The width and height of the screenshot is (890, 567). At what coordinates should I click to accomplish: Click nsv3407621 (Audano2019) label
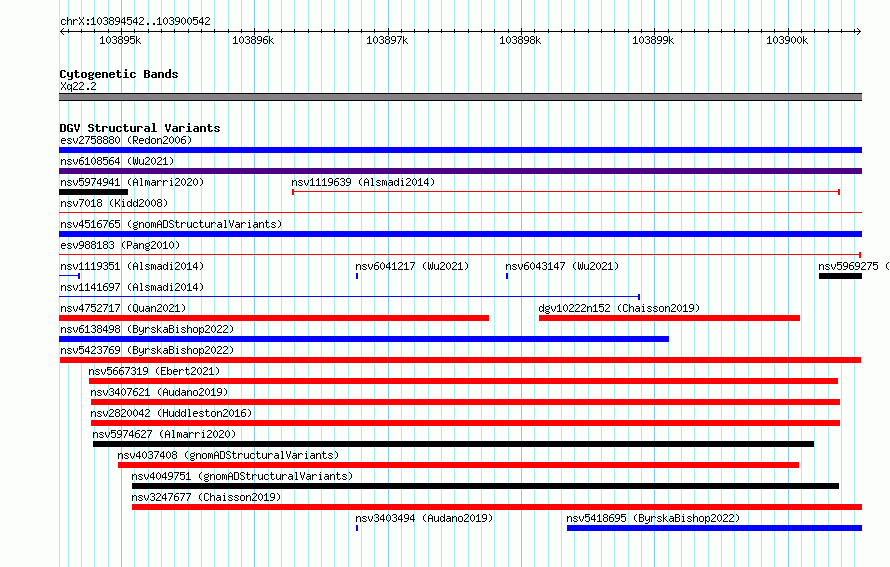pyautogui.click(x=159, y=392)
